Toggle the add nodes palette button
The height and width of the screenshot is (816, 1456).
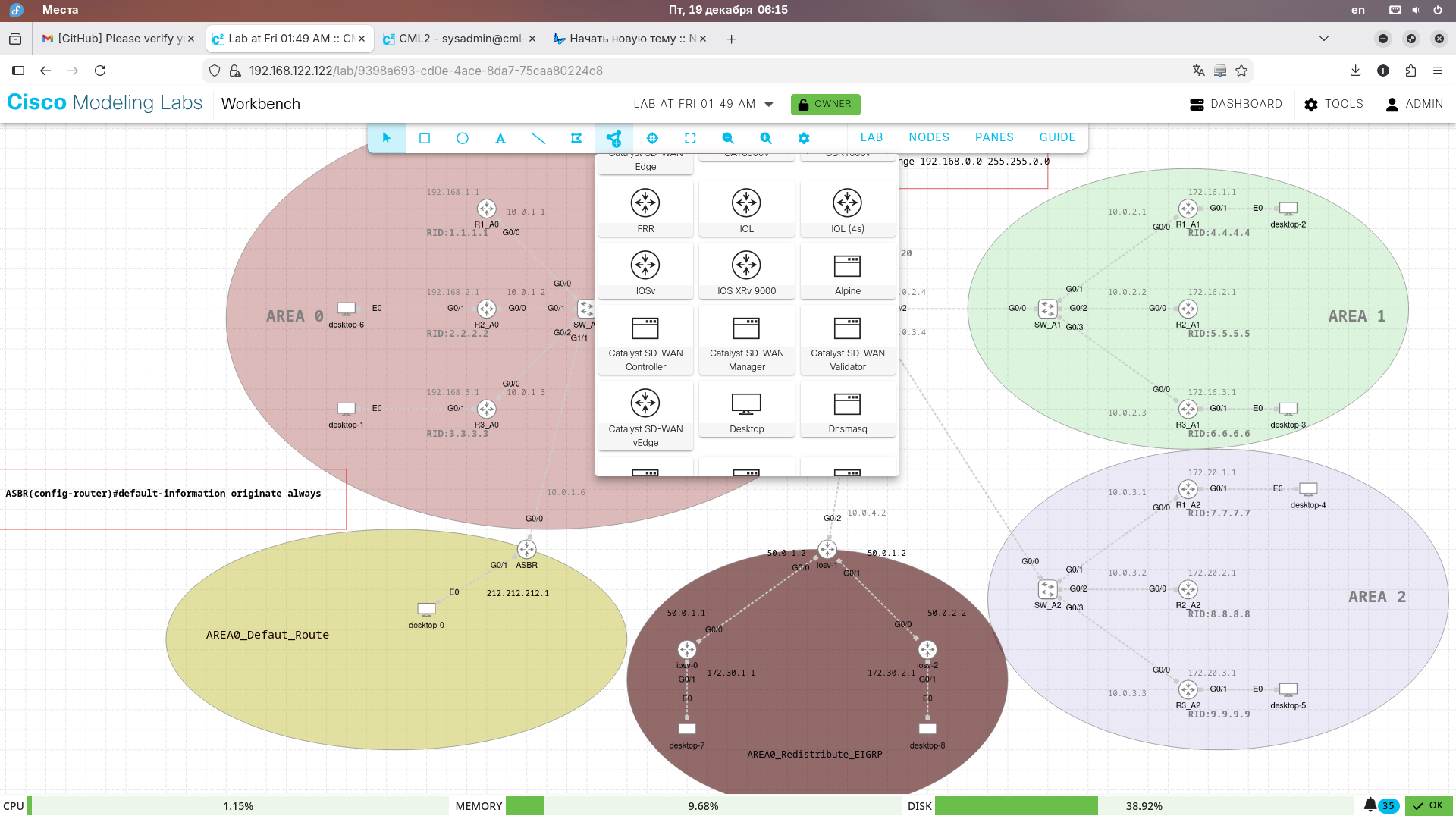click(x=614, y=138)
